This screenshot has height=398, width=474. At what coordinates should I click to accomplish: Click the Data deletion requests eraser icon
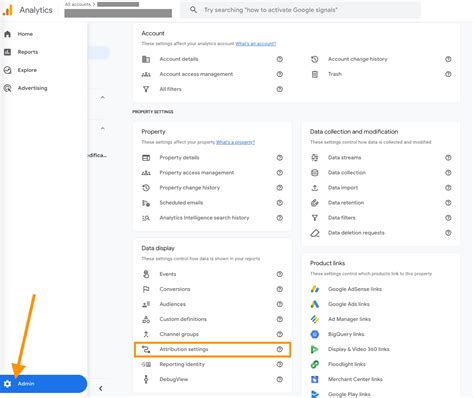(315, 233)
